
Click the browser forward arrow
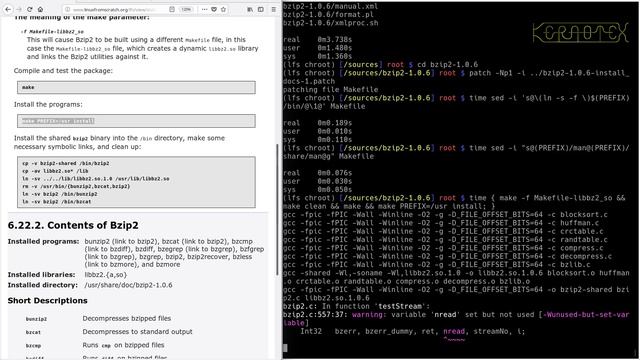pos(19,9)
